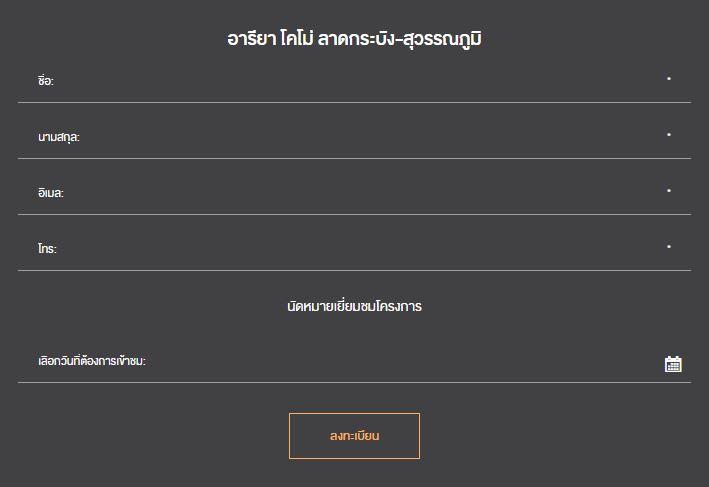709x487 pixels.
Task: Click the required asterisk on โทร row
Action: click(x=669, y=246)
